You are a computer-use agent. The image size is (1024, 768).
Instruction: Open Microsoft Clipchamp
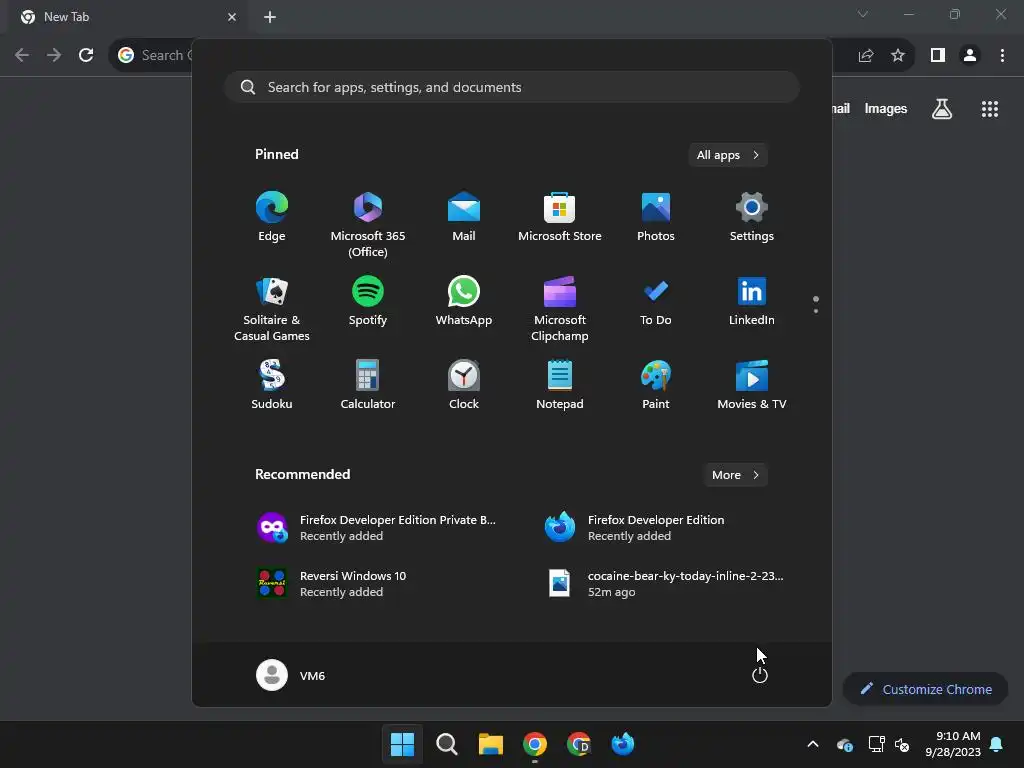[560, 309]
